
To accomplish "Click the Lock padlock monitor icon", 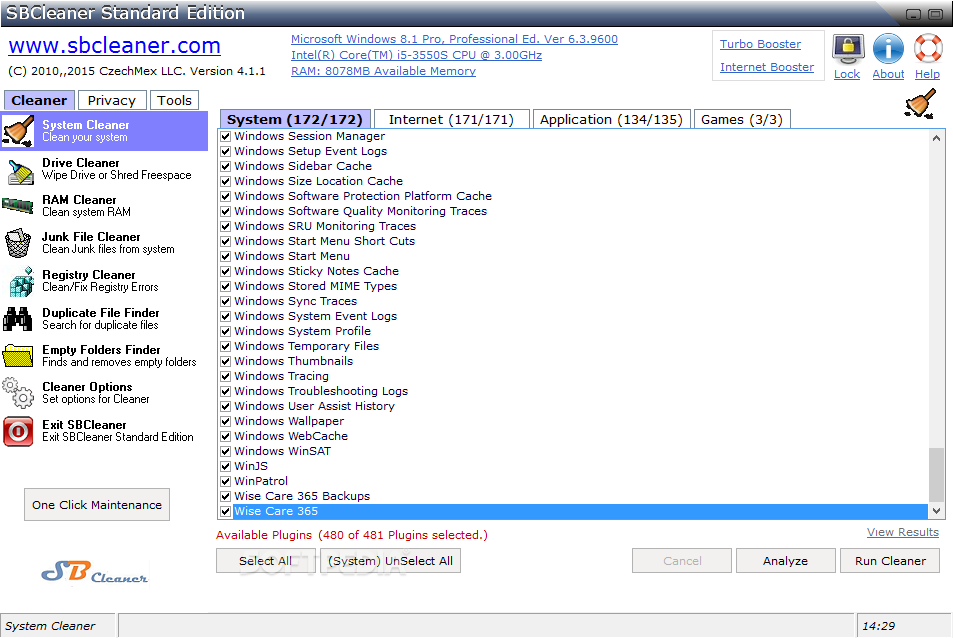I will click(848, 49).
